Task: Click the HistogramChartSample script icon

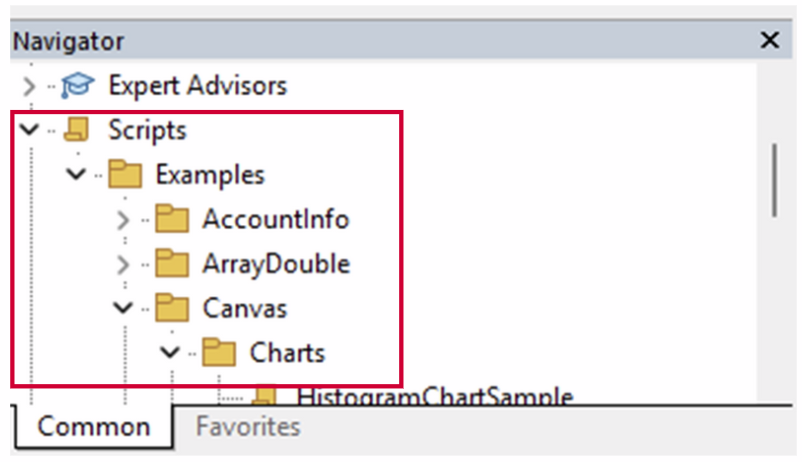Action: point(266,396)
